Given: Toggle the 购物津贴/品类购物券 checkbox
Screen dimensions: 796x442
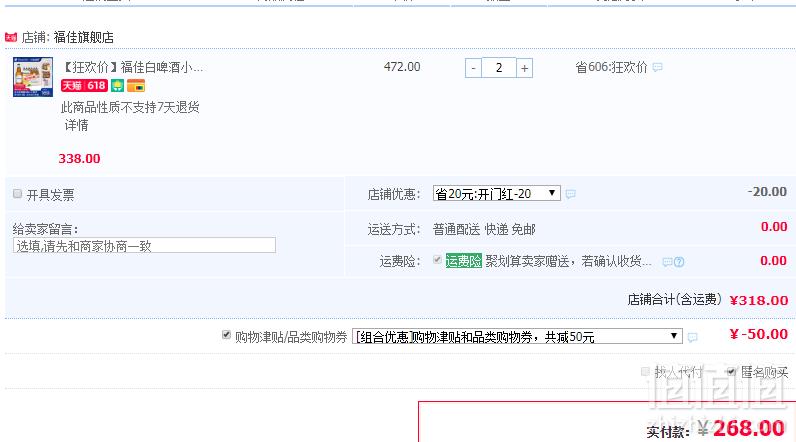Looking at the screenshot, I should click(226, 335).
